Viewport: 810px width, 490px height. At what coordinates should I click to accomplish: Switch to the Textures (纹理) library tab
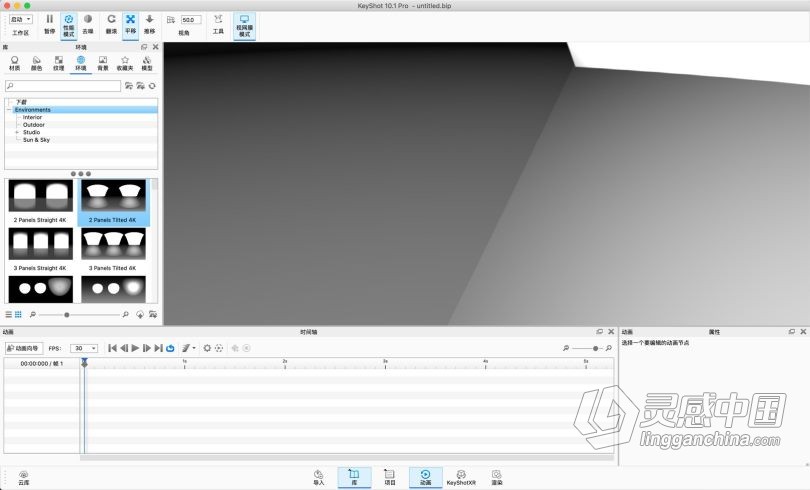click(x=58, y=64)
